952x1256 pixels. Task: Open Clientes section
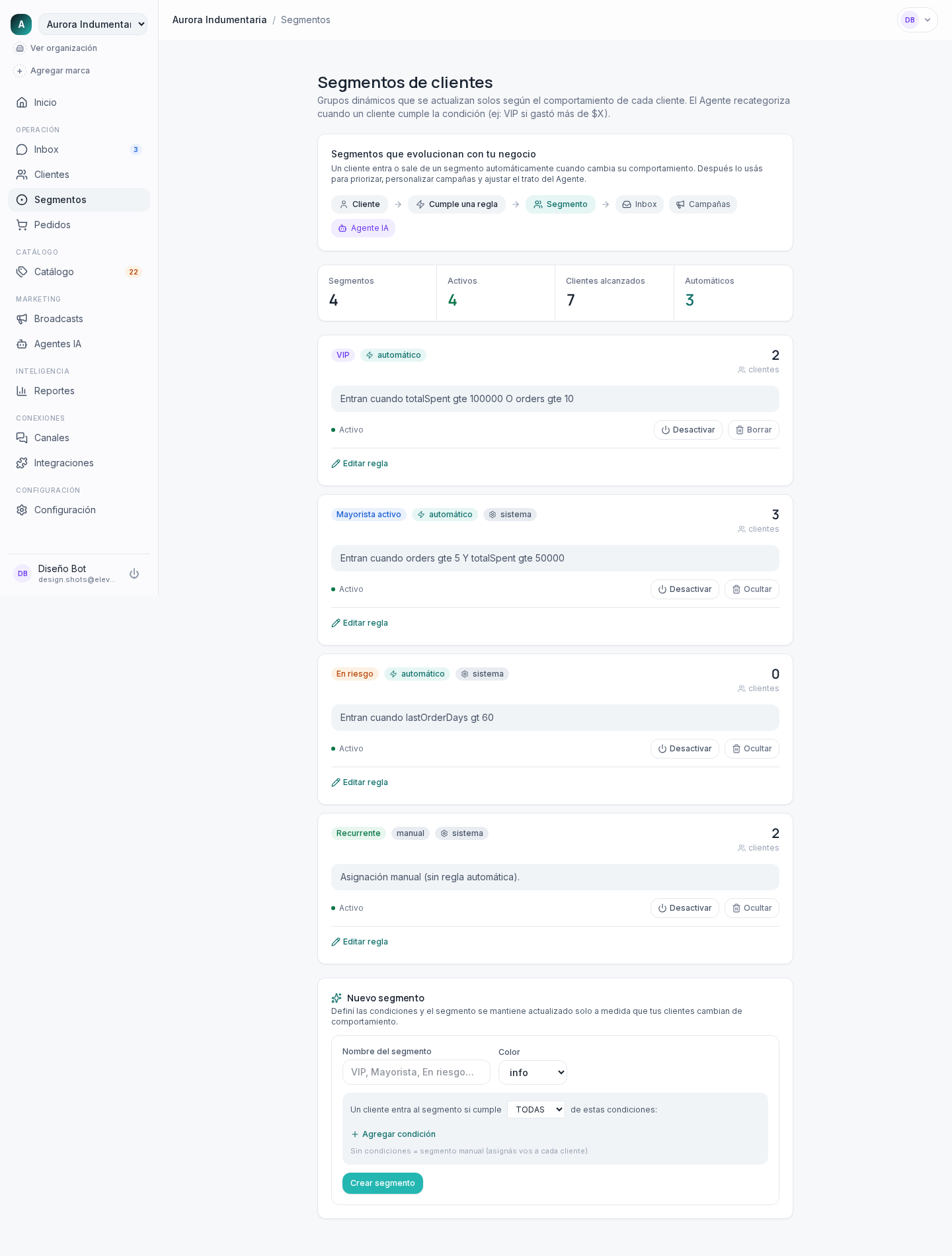click(x=79, y=175)
